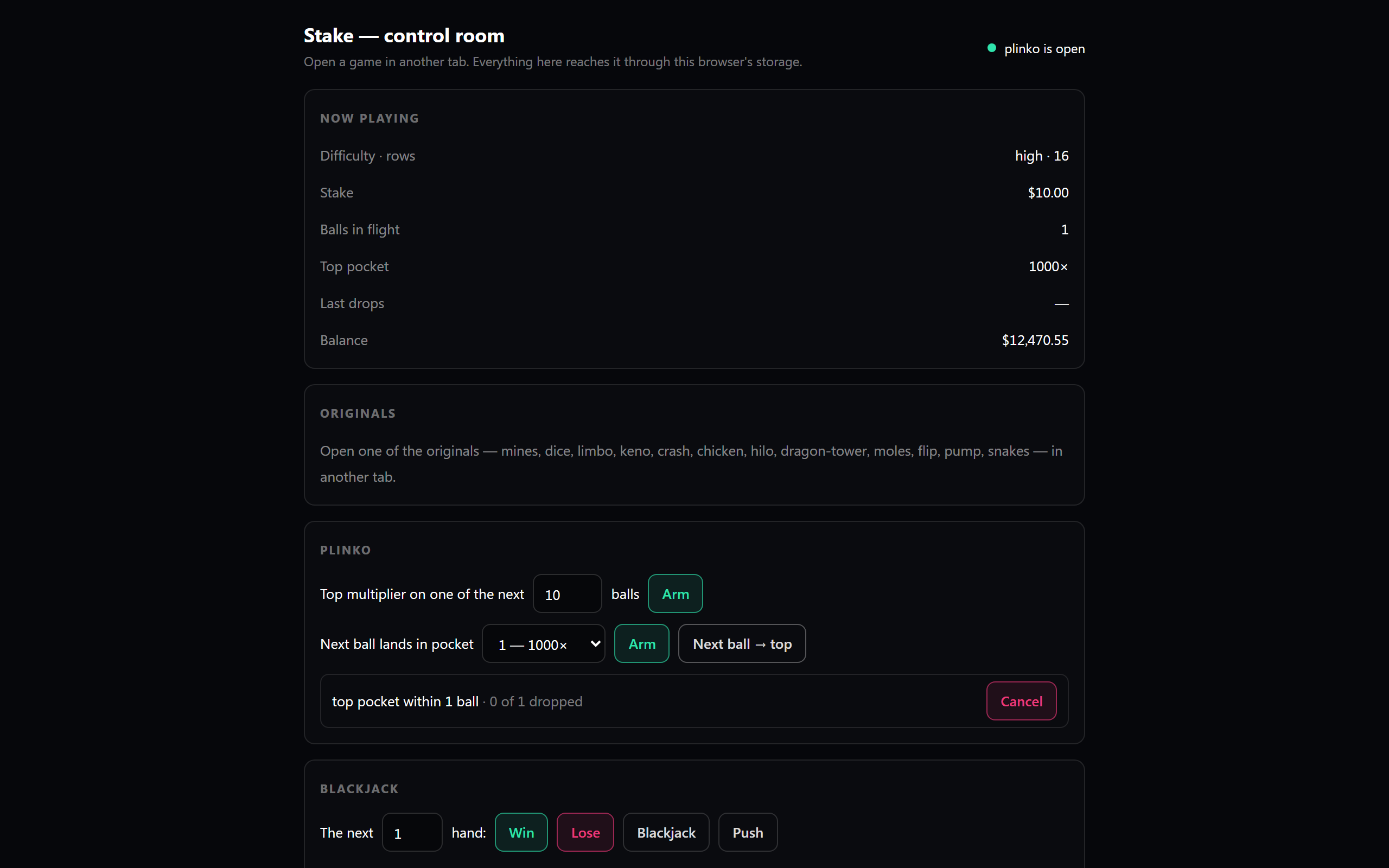Select the 'plinko is open' status text
1389x868 pixels.
click(1044, 49)
